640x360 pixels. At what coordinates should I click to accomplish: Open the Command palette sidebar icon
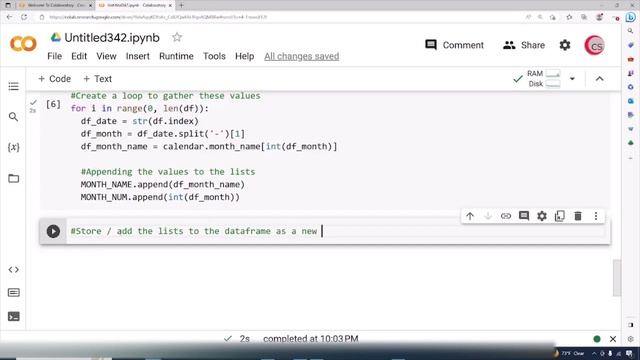(13, 293)
